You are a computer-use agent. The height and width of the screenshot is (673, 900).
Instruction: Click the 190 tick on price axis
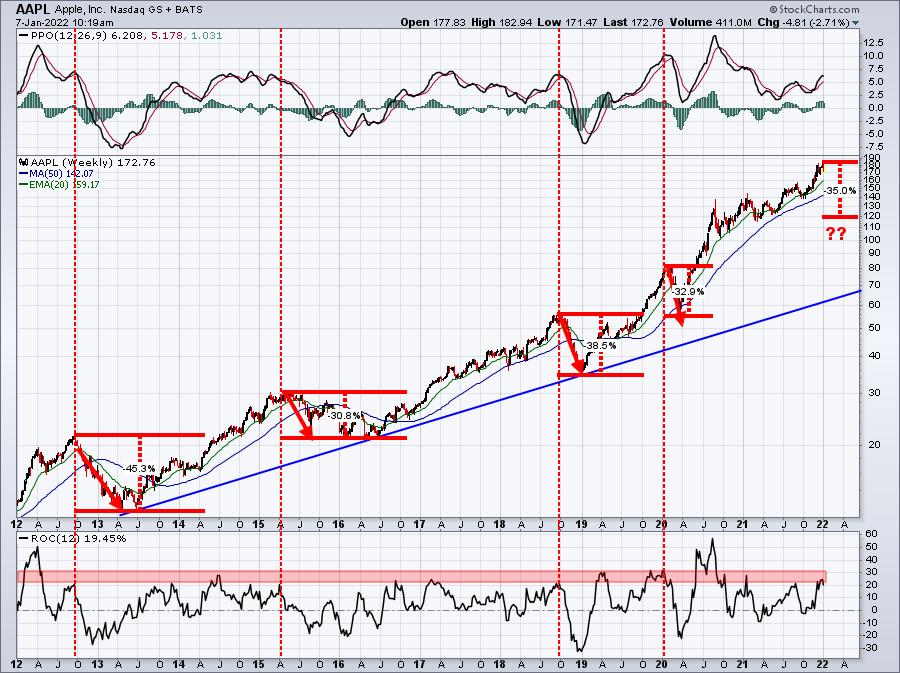[x=871, y=157]
